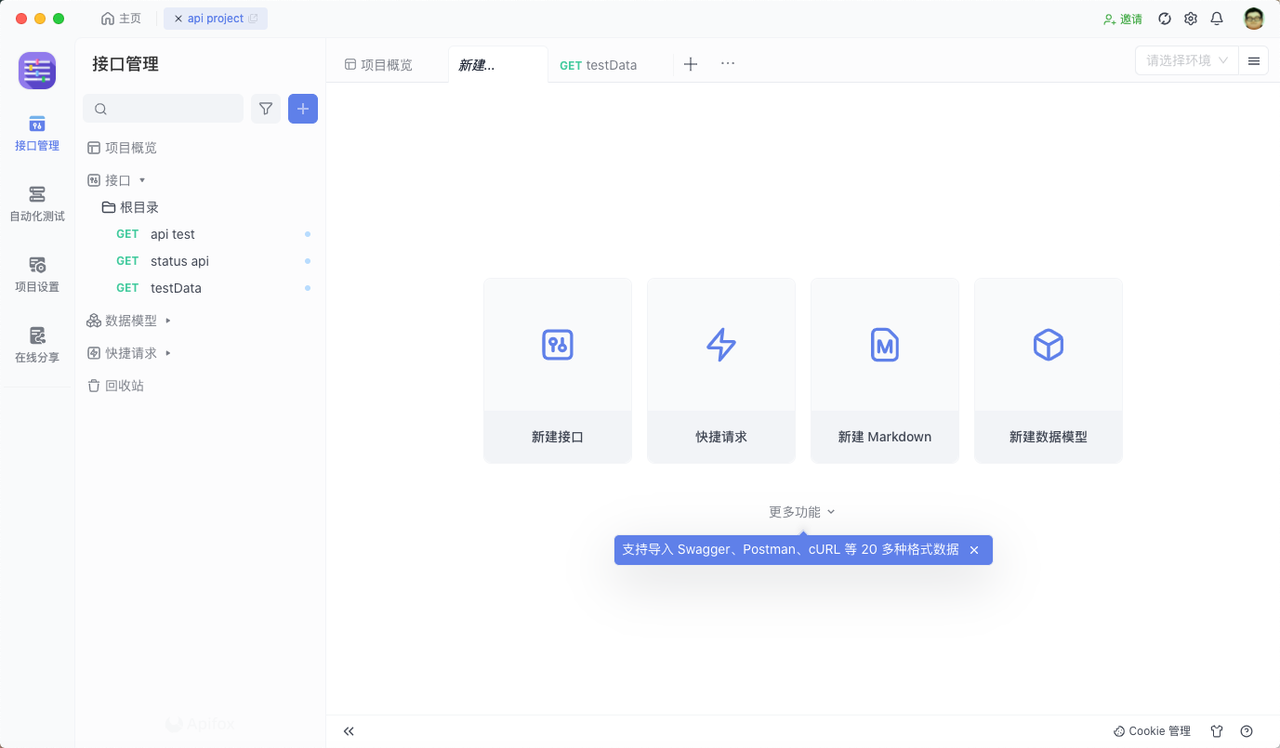Screen dimensions: 1280x748
Task: Click the 接口管理 panel heading
Action: [x=126, y=64]
